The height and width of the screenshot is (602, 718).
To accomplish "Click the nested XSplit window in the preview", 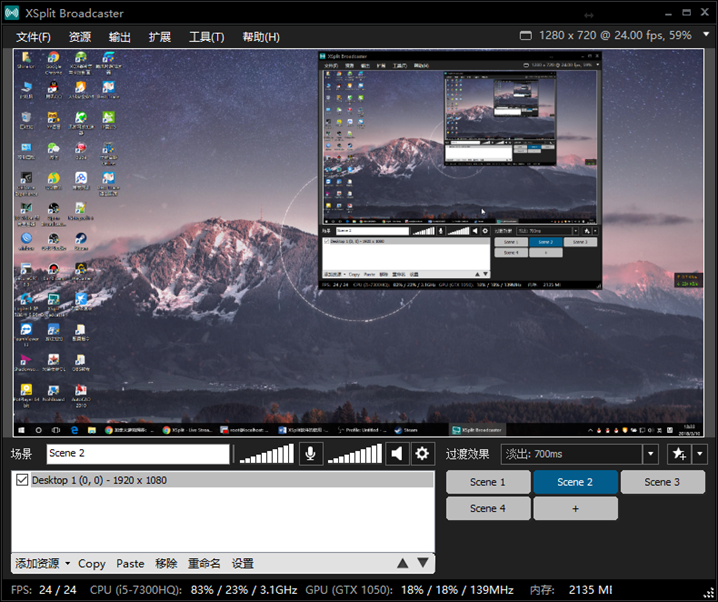I will [x=460, y=170].
